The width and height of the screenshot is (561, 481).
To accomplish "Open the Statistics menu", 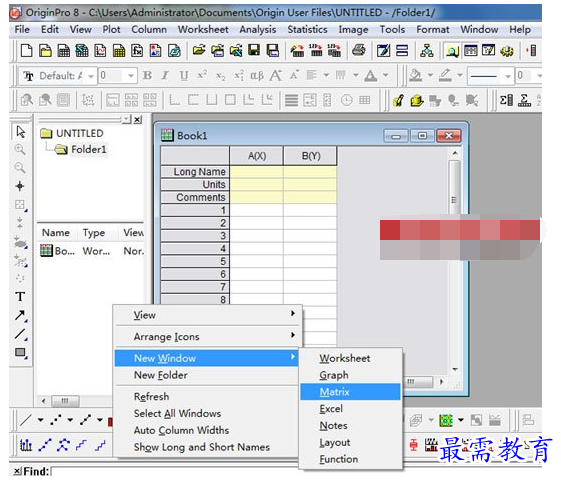I will pyautogui.click(x=307, y=29).
